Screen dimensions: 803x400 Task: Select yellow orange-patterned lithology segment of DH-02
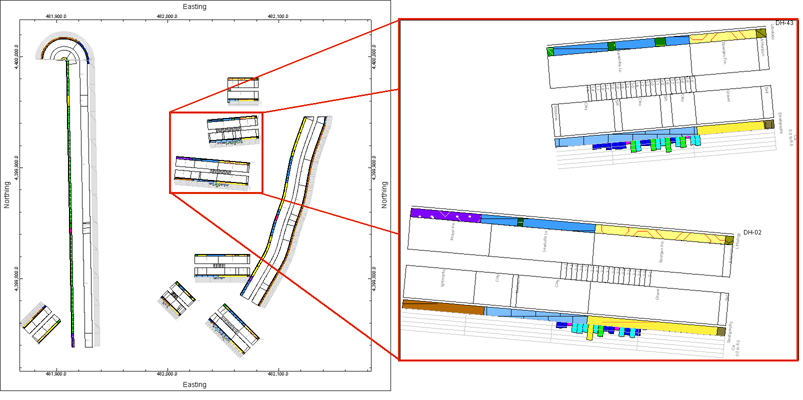661,234
